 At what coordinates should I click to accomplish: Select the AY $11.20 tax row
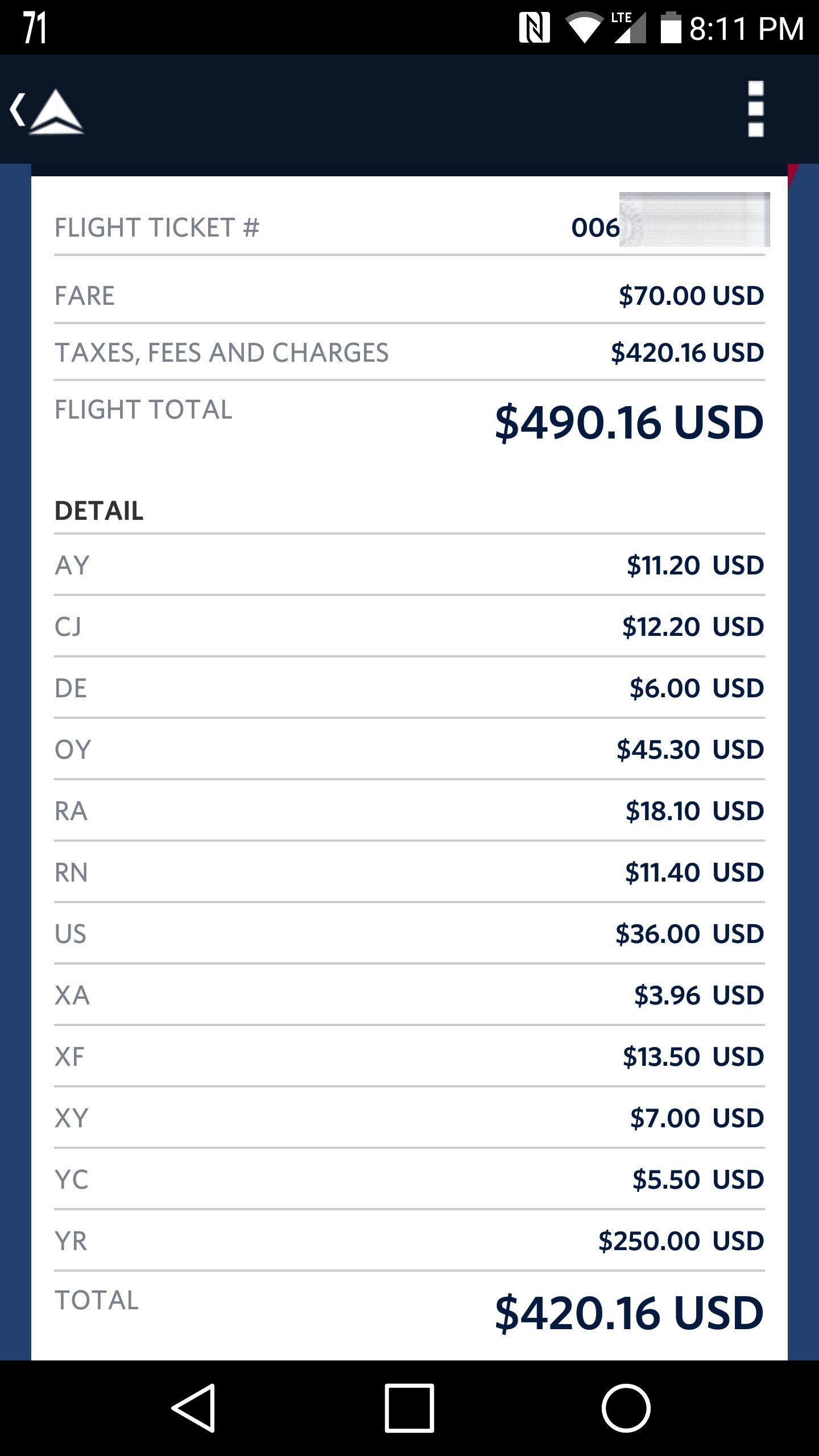[409, 565]
